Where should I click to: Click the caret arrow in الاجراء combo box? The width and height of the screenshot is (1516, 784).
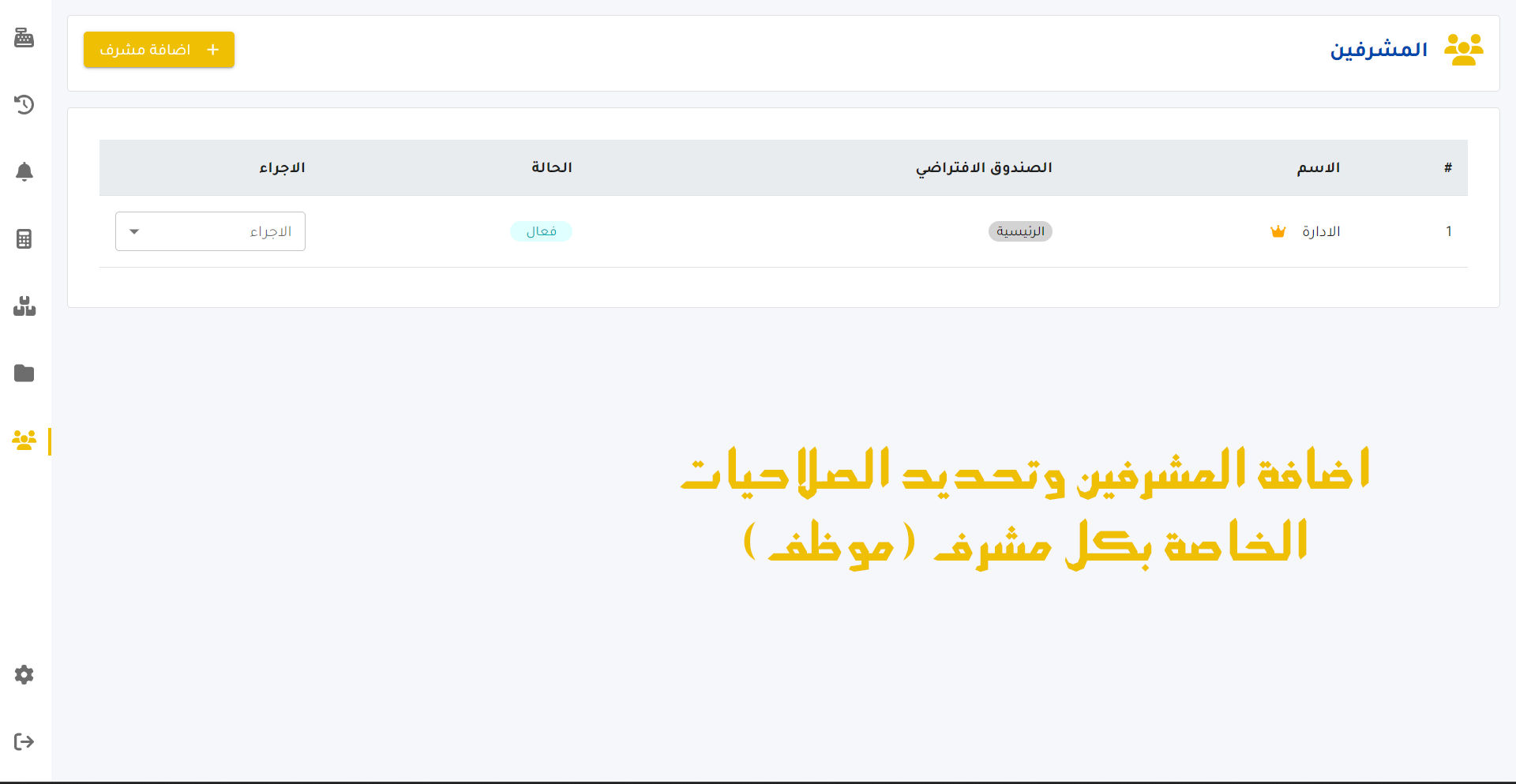(134, 231)
